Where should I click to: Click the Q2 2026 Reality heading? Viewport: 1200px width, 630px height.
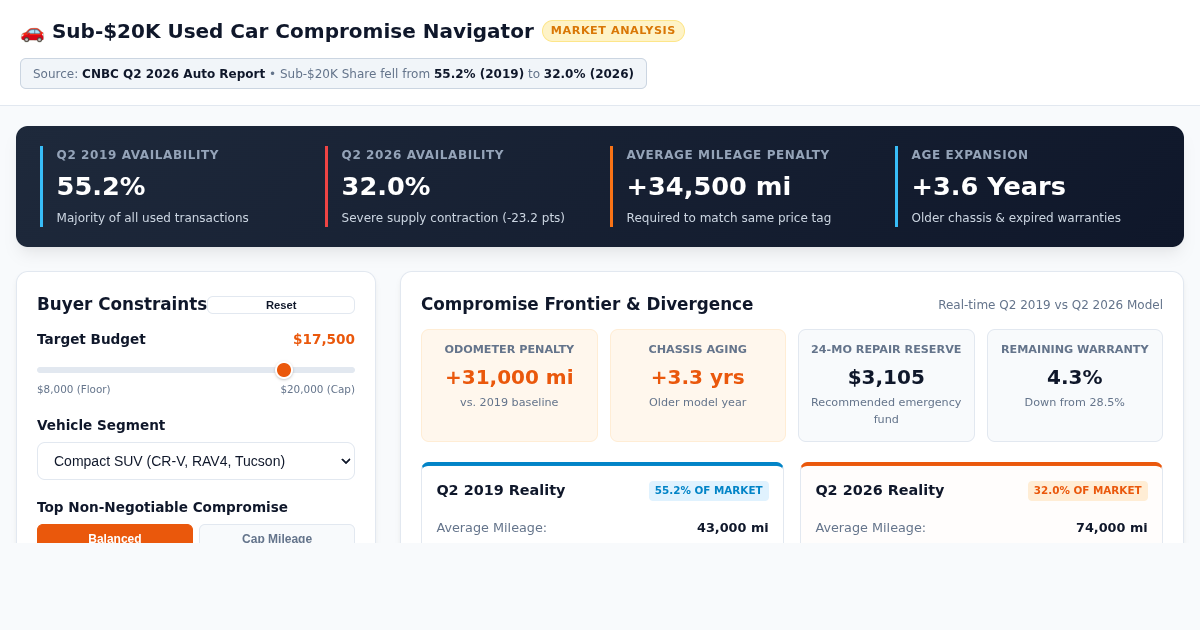pos(880,490)
